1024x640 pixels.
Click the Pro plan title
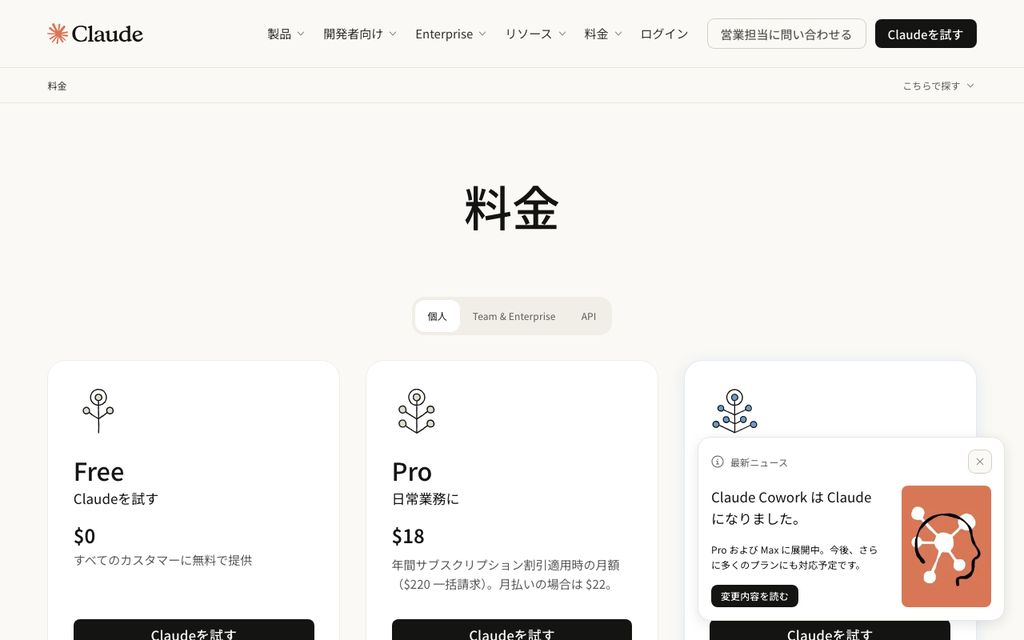[x=411, y=472]
